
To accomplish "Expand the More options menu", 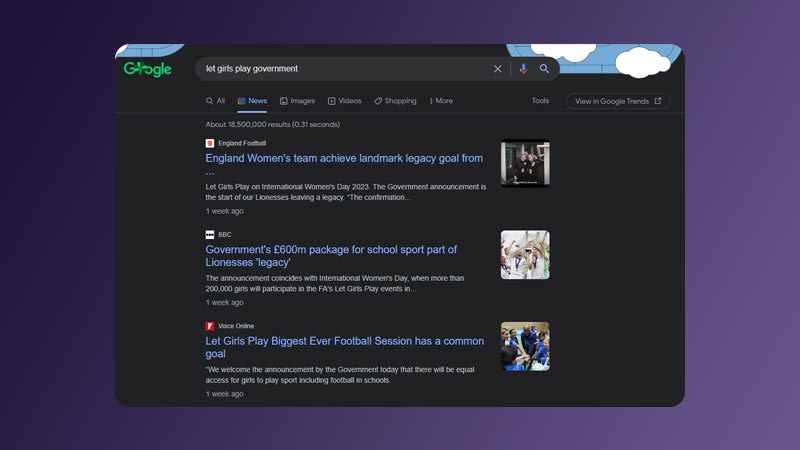I will click(441, 101).
